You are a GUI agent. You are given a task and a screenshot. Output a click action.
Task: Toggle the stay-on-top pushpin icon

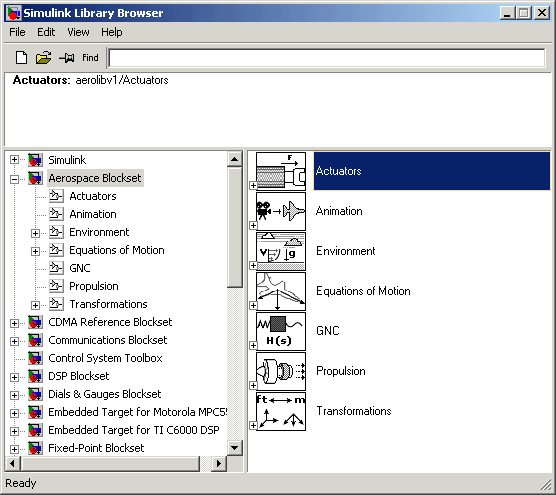[x=66, y=57]
